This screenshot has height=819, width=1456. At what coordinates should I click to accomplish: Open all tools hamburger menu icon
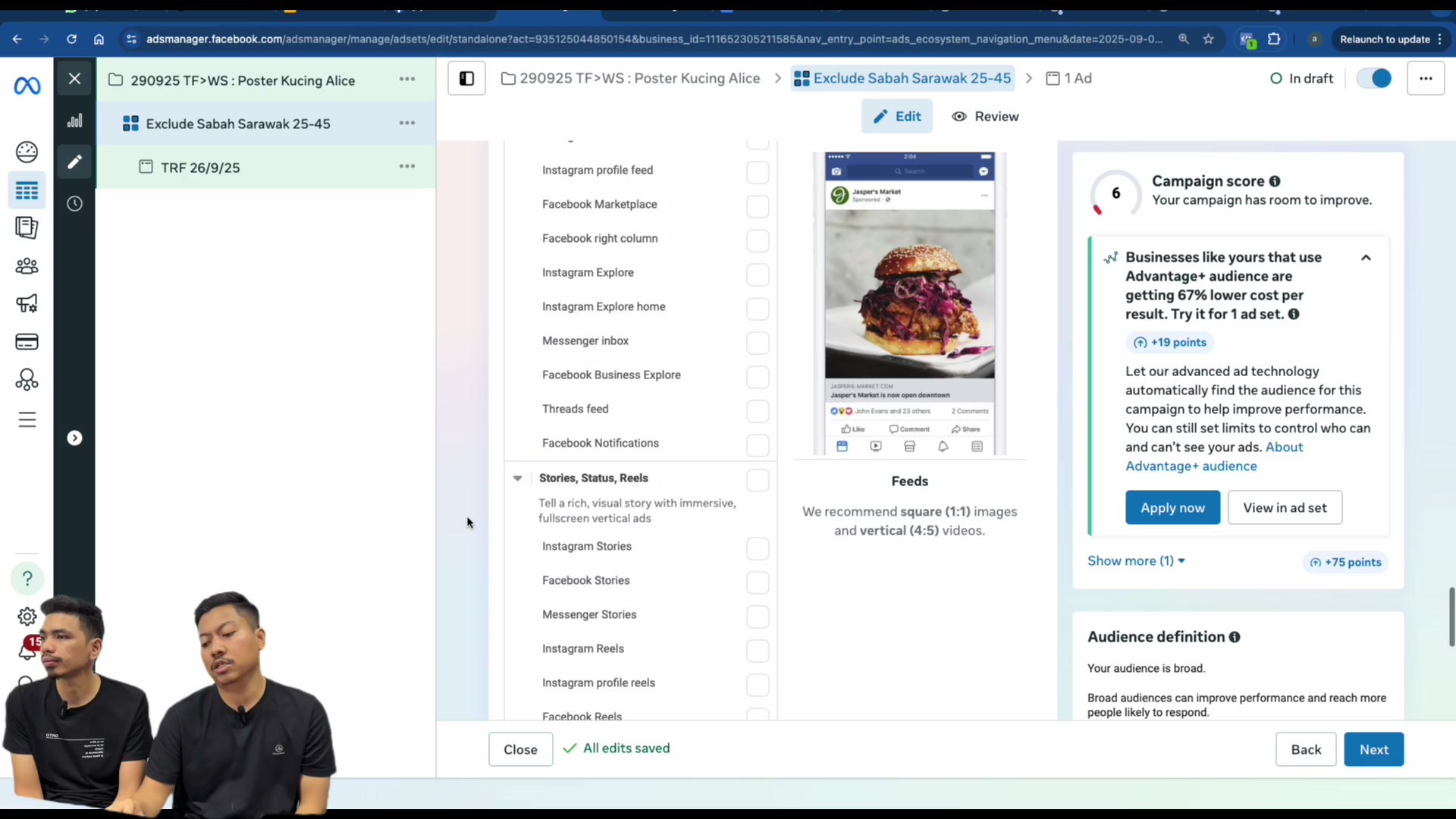27,420
